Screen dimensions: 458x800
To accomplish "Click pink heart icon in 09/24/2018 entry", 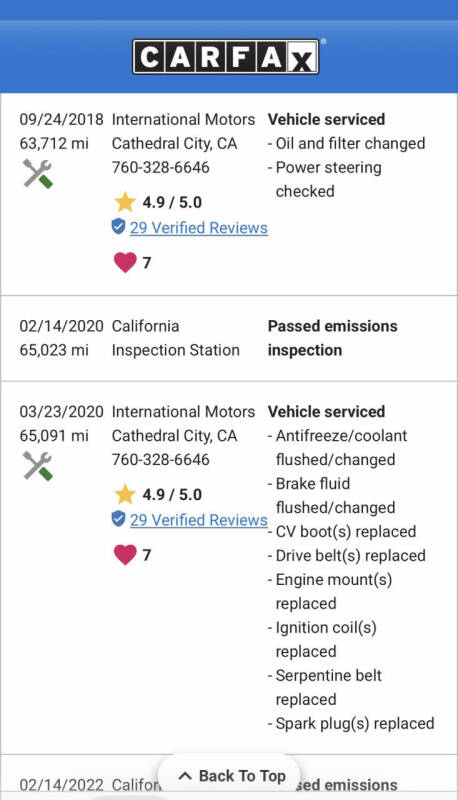I will coord(125,263).
